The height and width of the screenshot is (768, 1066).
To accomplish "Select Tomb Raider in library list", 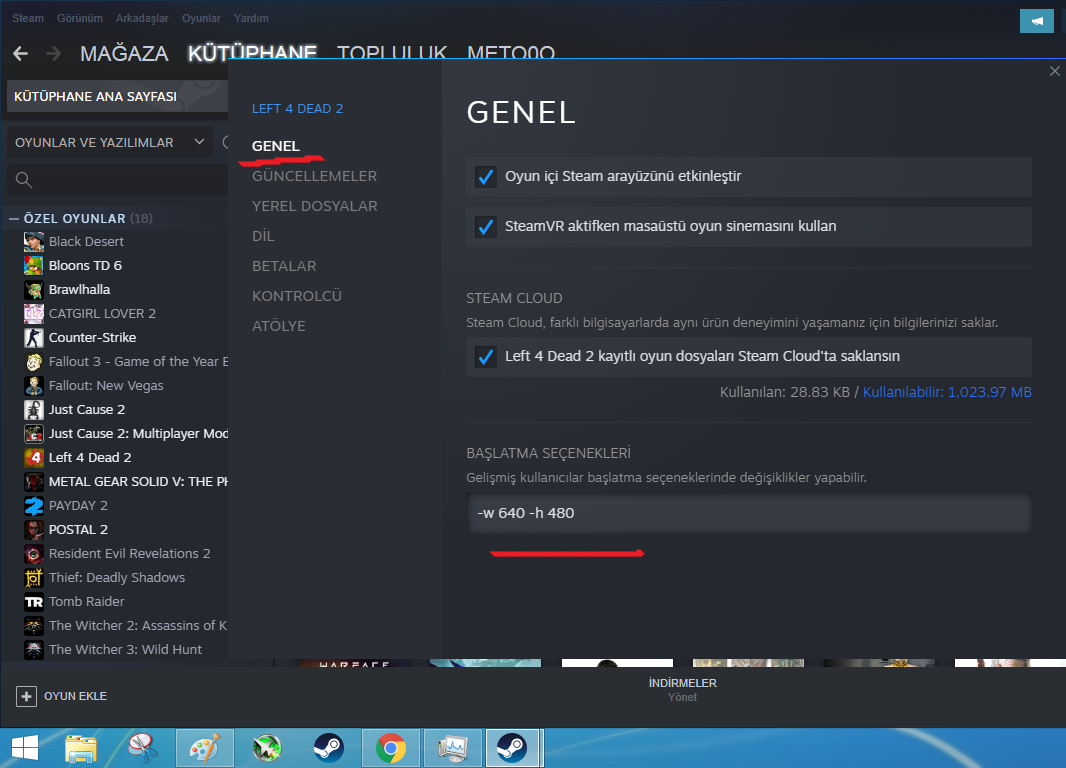I will [86, 601].
